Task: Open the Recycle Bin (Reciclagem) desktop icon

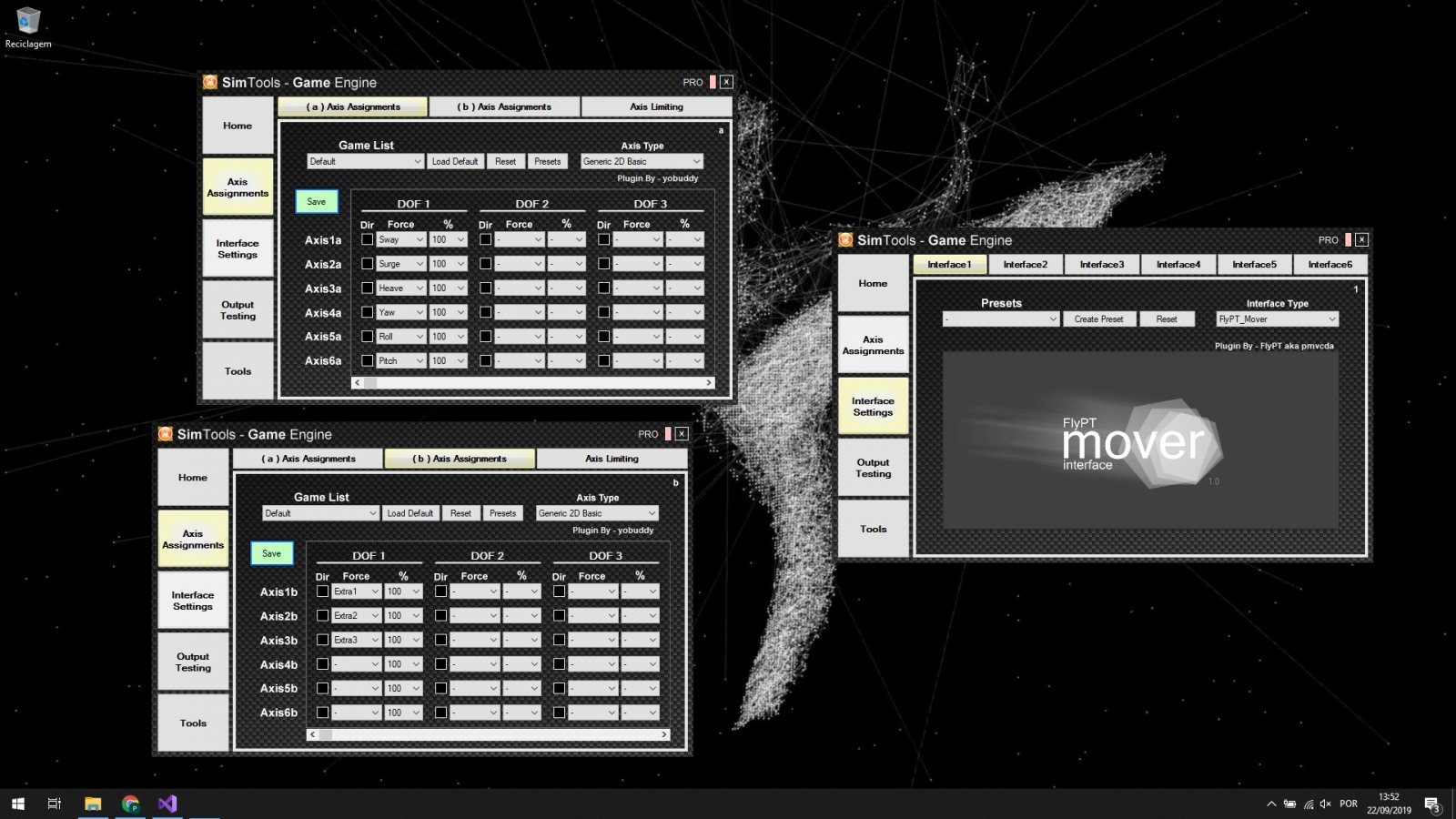Action: pos(28,26)
